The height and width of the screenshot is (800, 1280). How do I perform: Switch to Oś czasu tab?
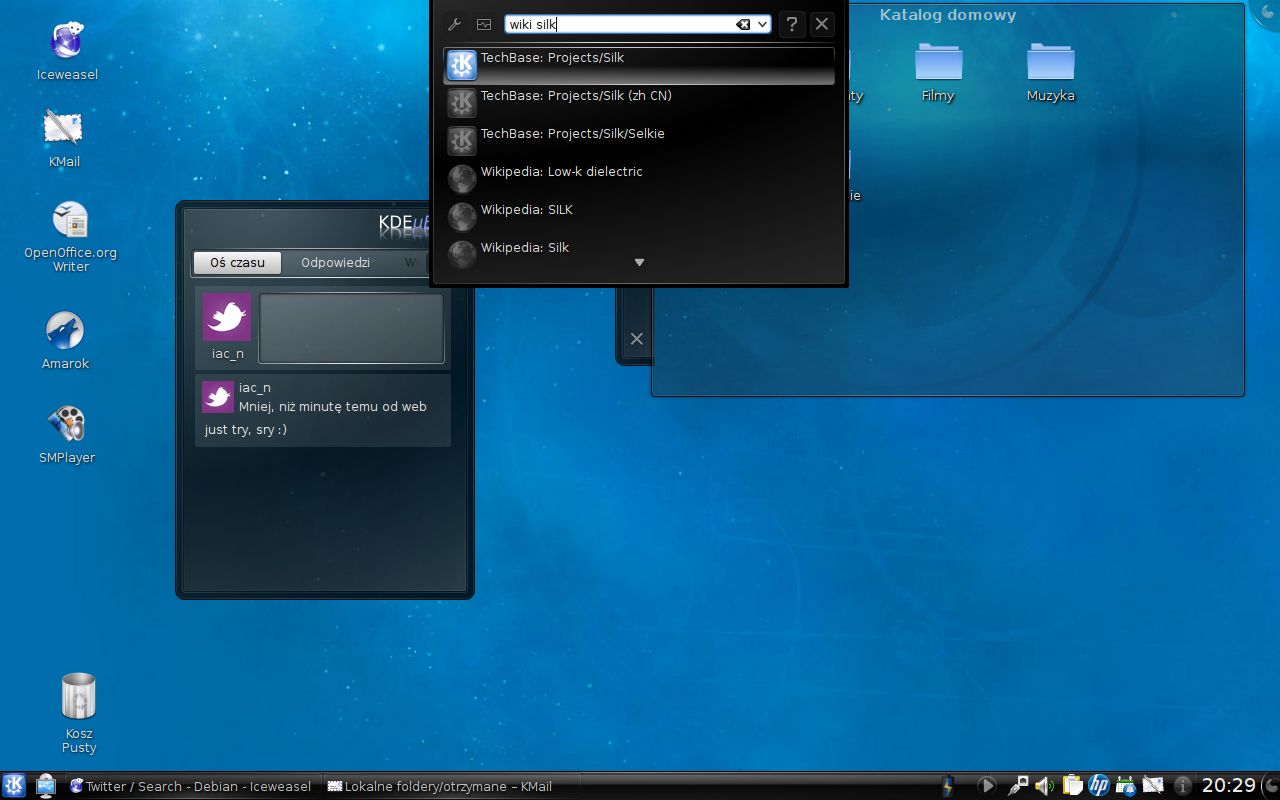[x=237, y=262]
